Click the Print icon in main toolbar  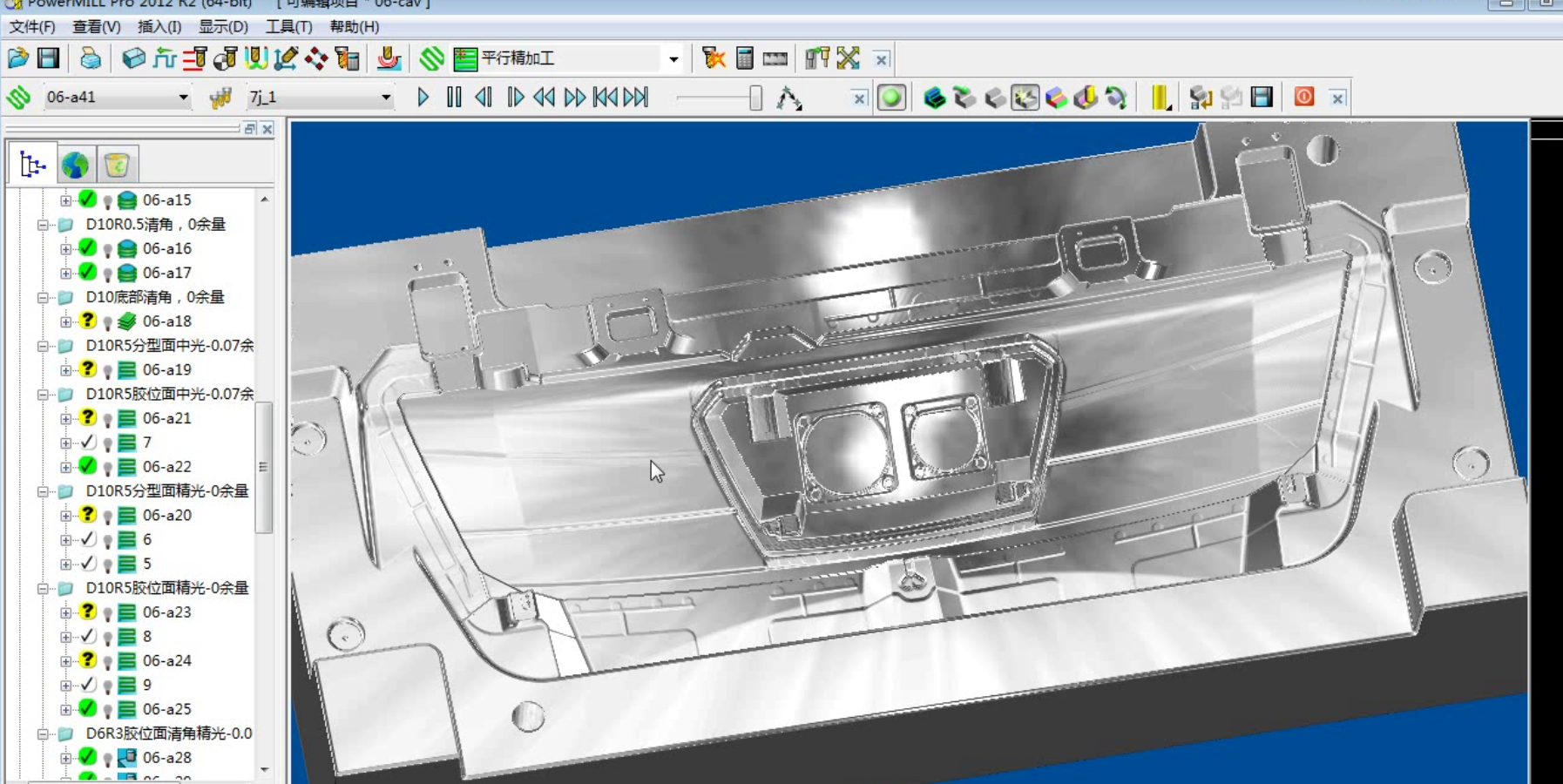[x=90, y=58]
